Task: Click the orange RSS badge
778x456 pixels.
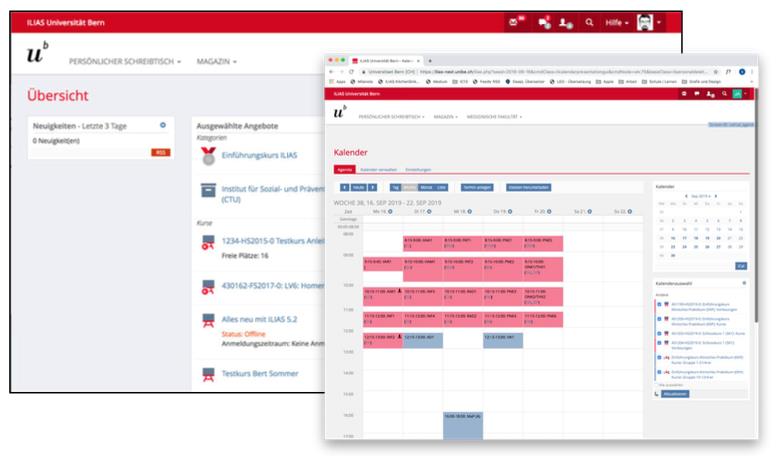Action: pos(160,153)
